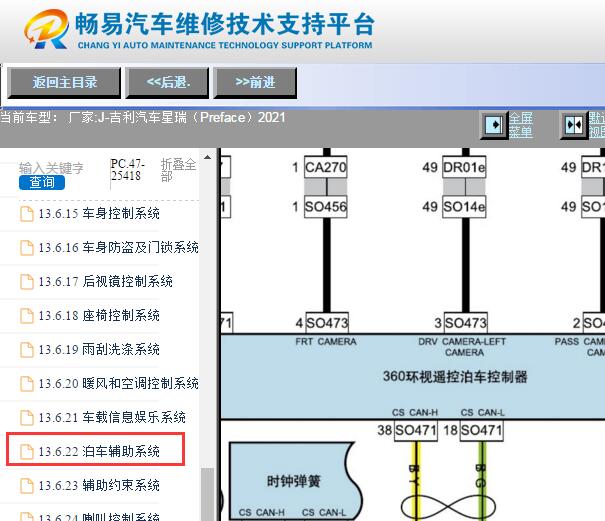Viewport: 605px width, 521px height.
Task: Click document icon beside 13.6.23 辅助约束系统
Action: coord(27,485)
